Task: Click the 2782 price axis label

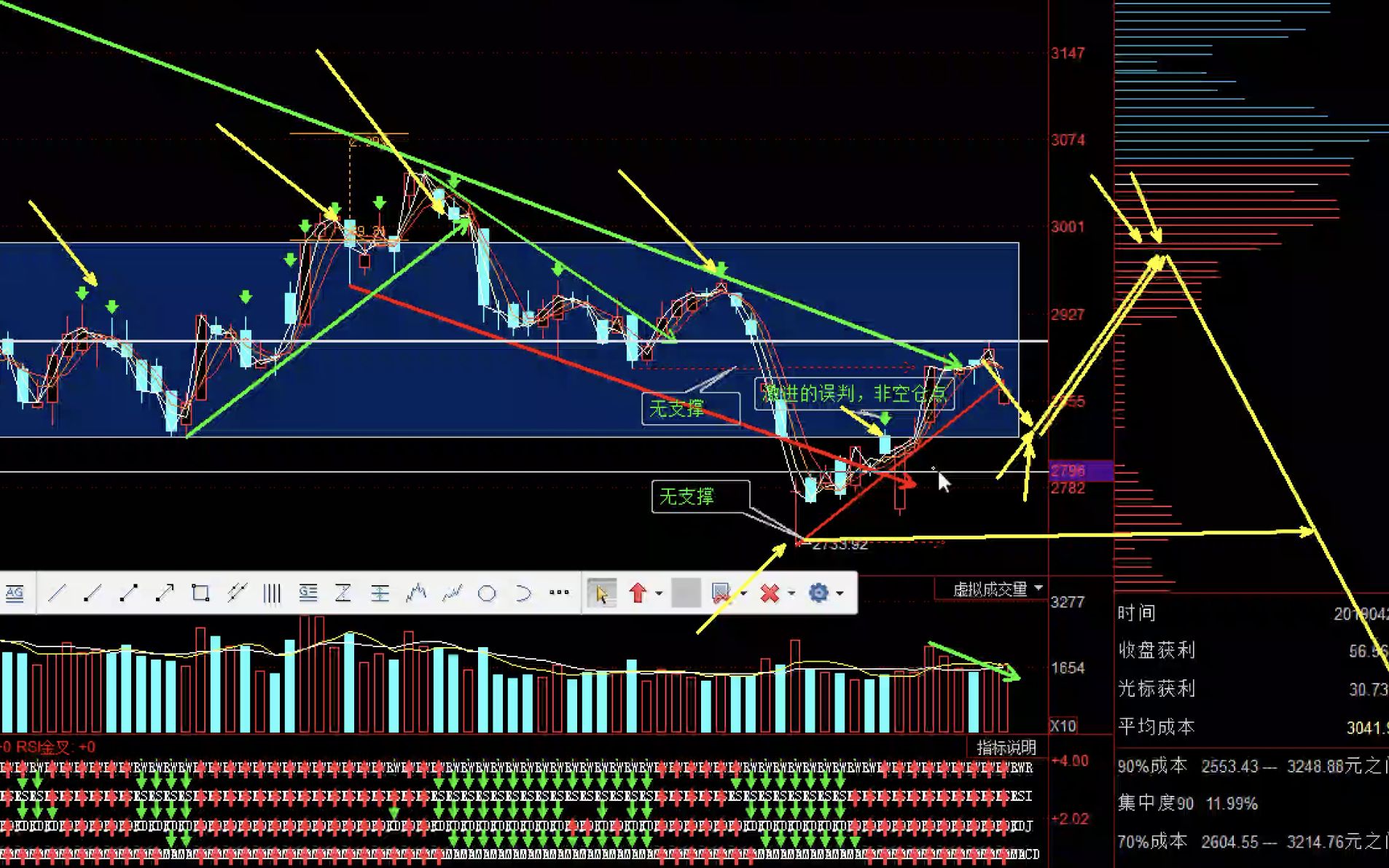Action: [x=1068, y=488]
